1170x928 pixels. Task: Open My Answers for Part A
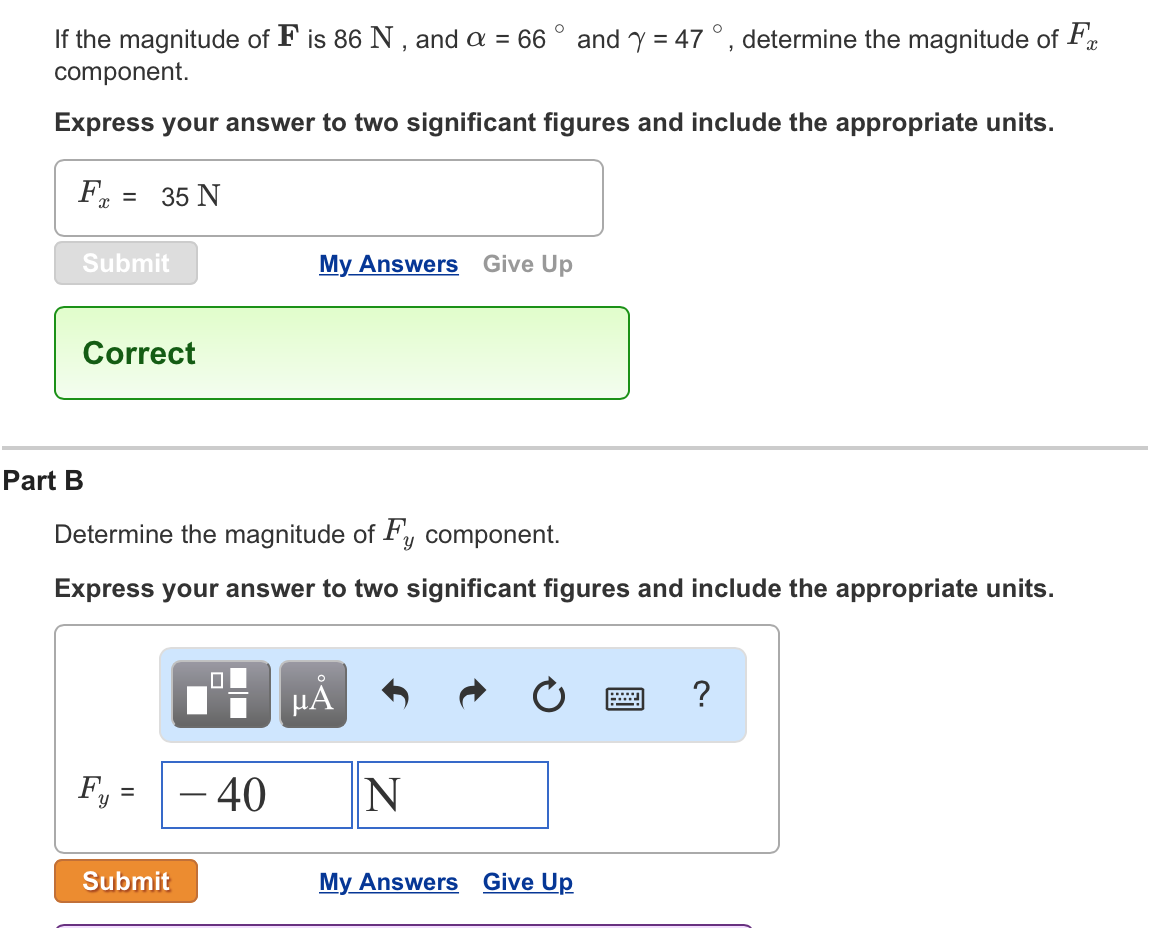[388, 264]
